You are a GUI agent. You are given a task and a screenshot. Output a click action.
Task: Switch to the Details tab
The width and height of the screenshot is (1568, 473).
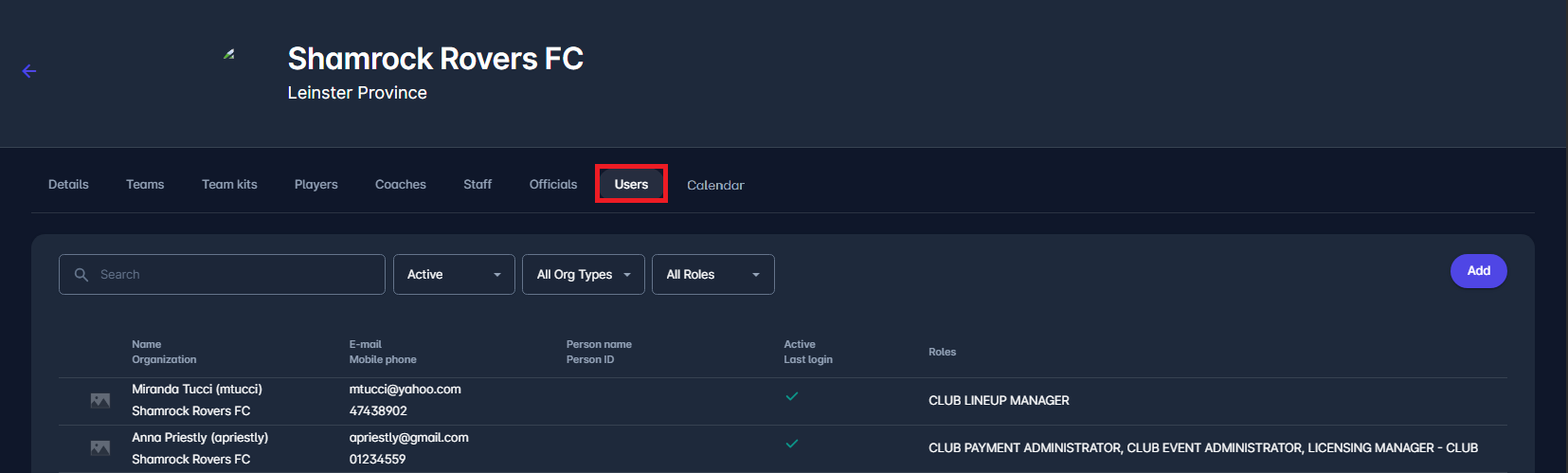click(68, 185)
